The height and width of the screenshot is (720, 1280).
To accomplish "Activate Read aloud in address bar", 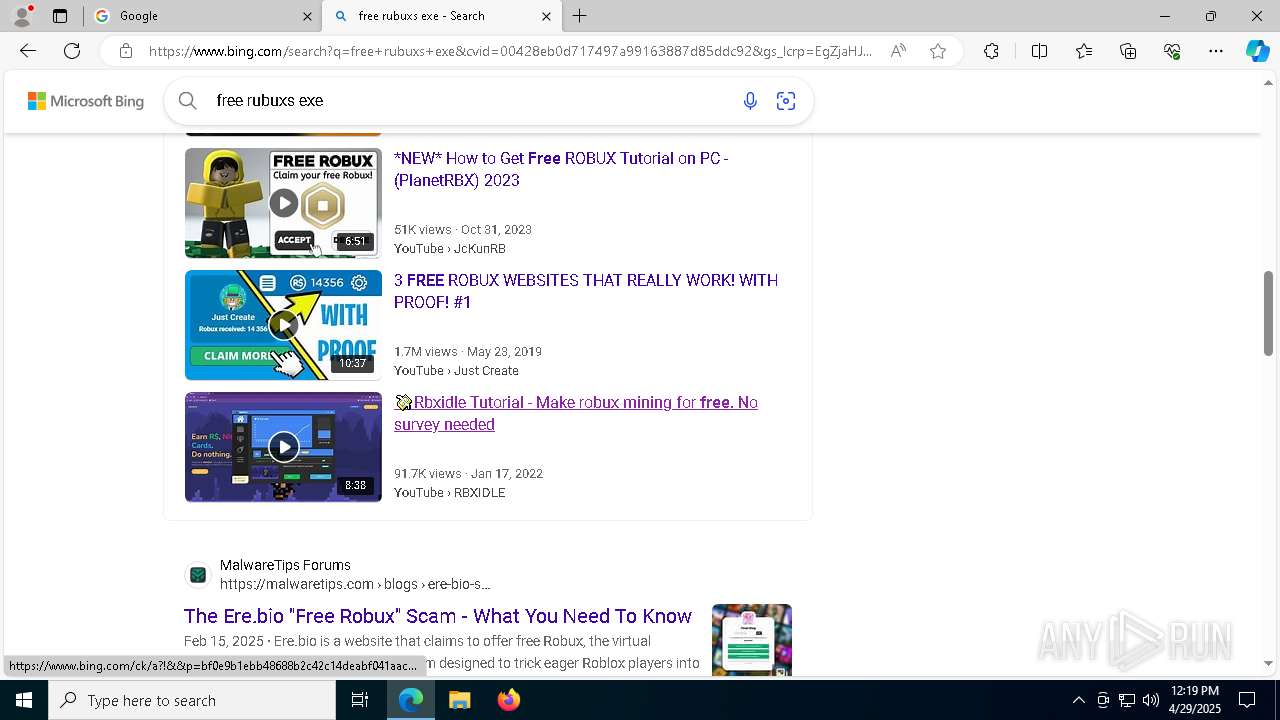I will [898, 51].
